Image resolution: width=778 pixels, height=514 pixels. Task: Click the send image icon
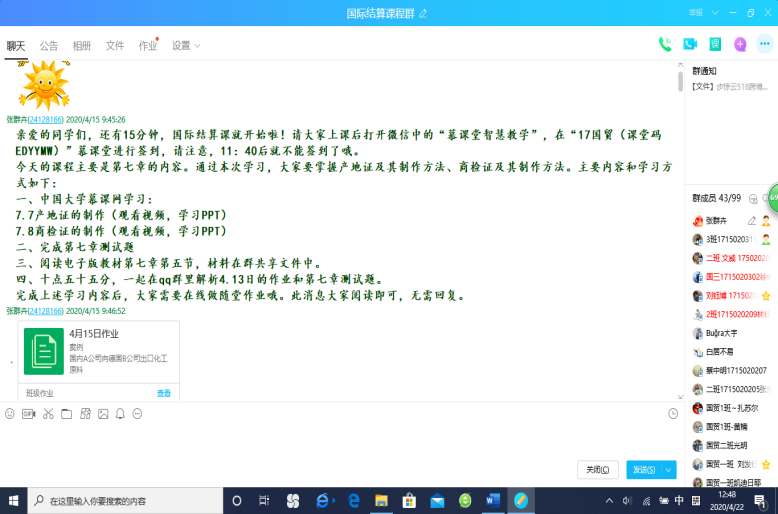coord(102,413)
